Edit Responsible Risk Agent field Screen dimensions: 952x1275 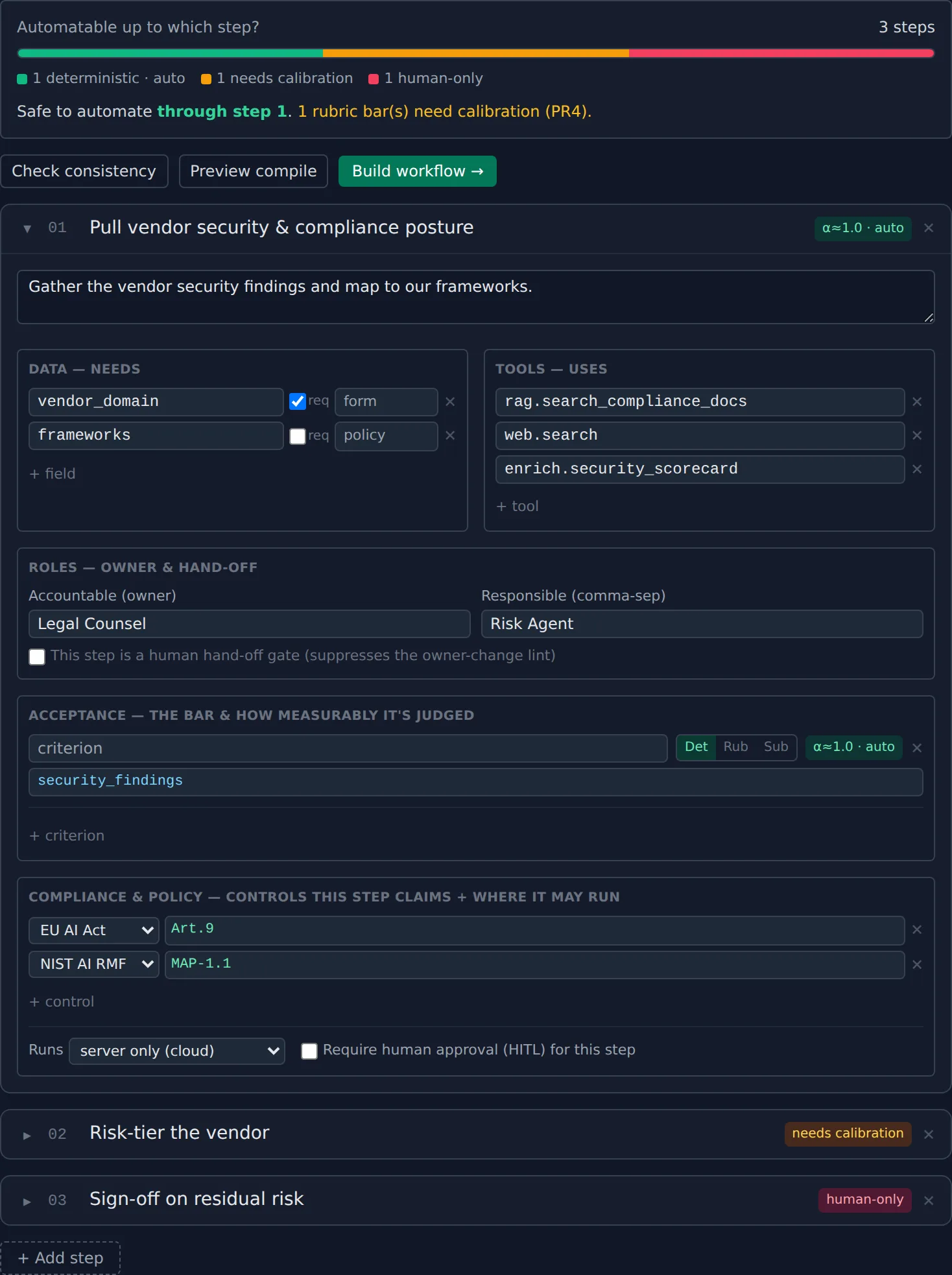point(702,624)
